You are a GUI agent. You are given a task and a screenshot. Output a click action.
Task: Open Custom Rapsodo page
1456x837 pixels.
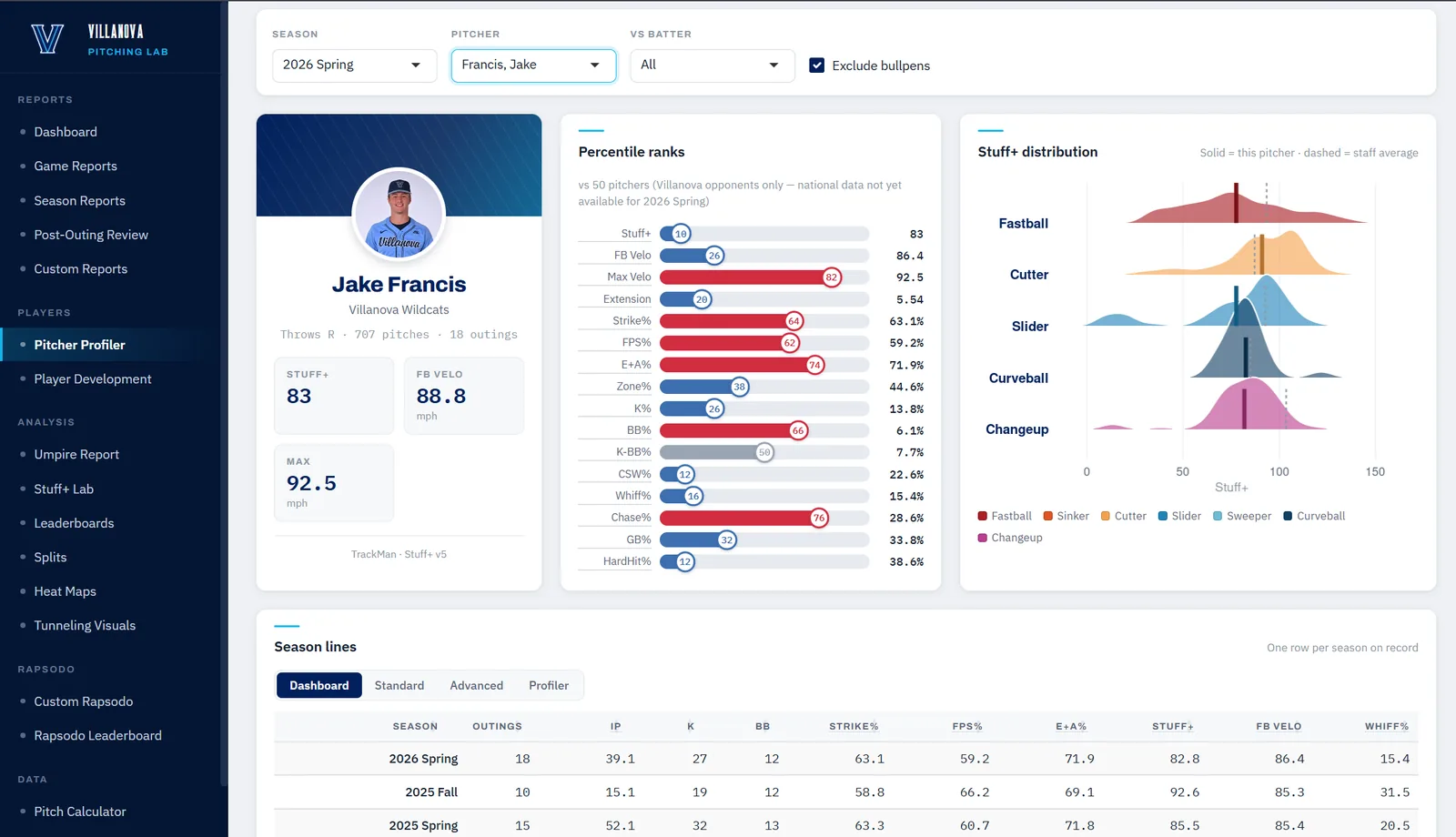(84, 701)
